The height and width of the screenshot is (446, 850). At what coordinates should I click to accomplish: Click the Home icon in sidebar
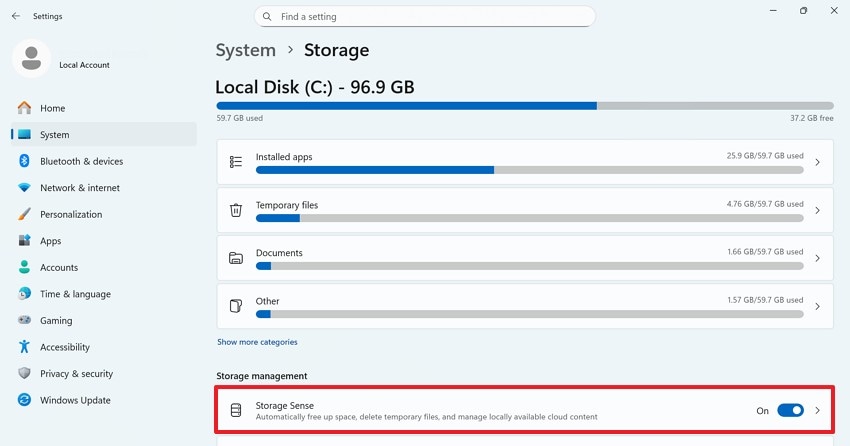(24, 108)
